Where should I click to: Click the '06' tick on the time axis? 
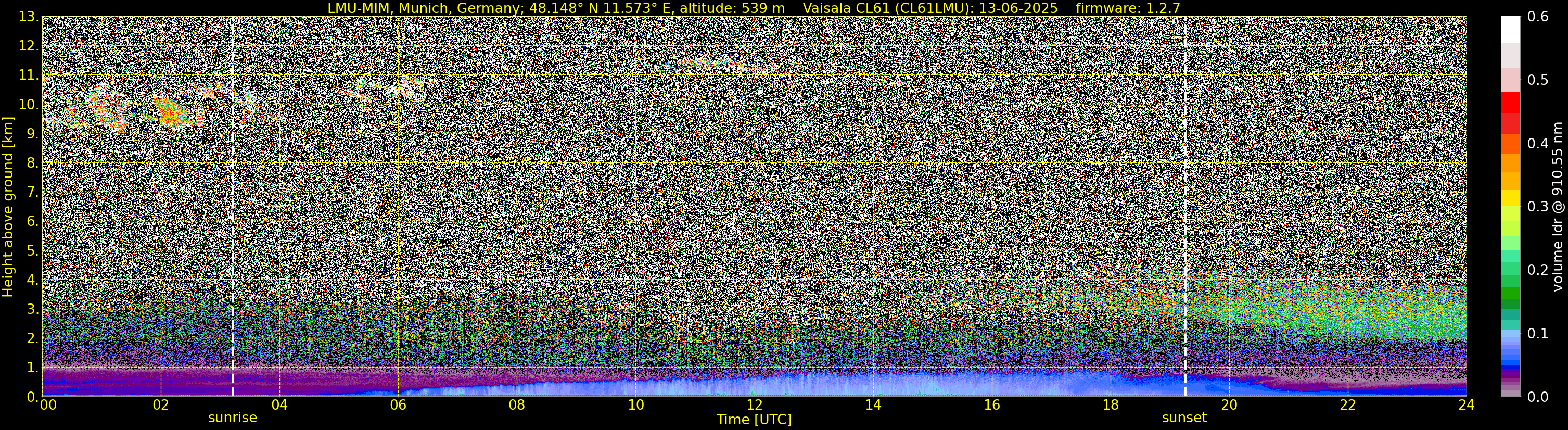[398, 404]
